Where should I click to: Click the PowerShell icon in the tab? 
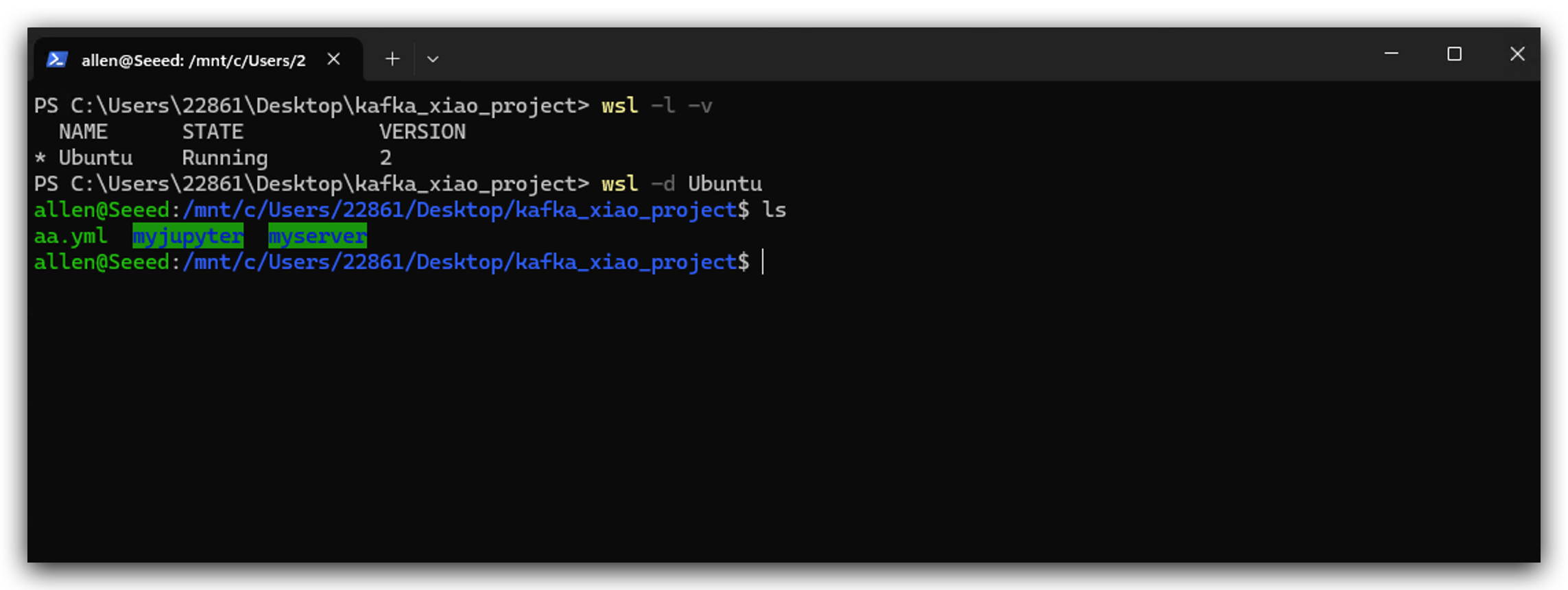(56, 60)
